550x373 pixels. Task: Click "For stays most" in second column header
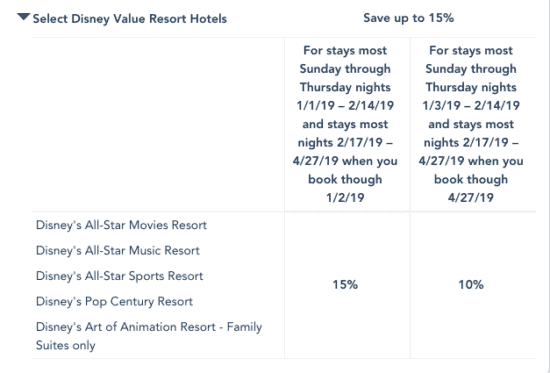[471, 51]
